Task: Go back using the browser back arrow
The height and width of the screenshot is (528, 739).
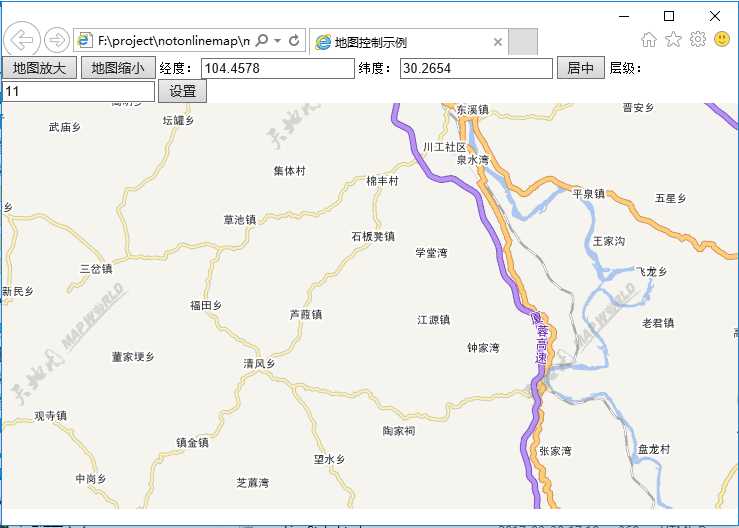Action: click(x=22, y=40)
